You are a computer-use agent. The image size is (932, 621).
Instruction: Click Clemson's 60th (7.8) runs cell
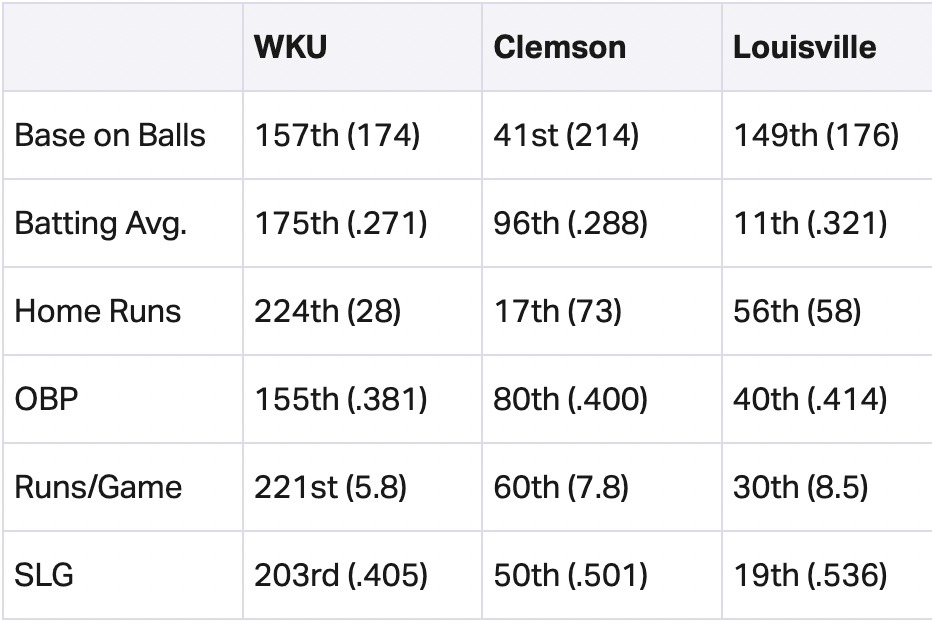coord(561,487)
